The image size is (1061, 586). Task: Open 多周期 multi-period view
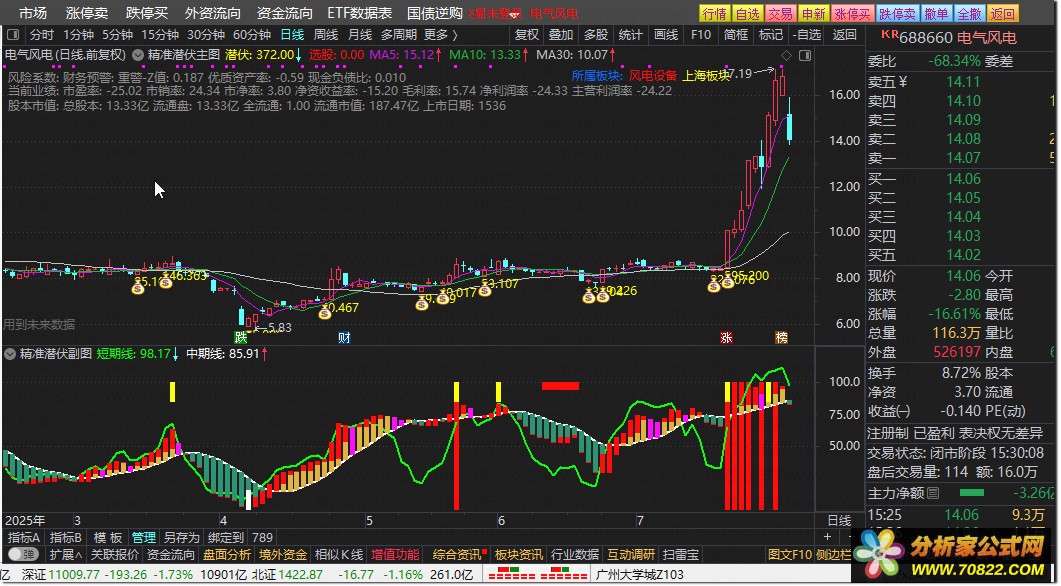click(399, 35)
